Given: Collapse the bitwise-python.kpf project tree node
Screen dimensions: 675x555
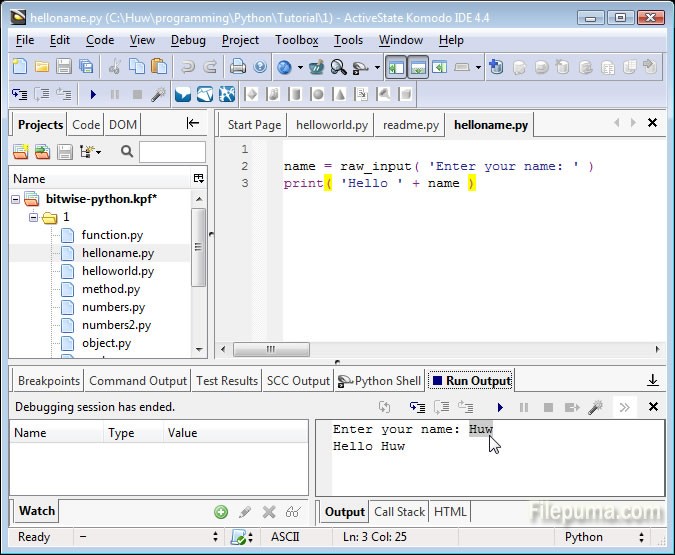Looking at the screenshot, I should (17, 199).
